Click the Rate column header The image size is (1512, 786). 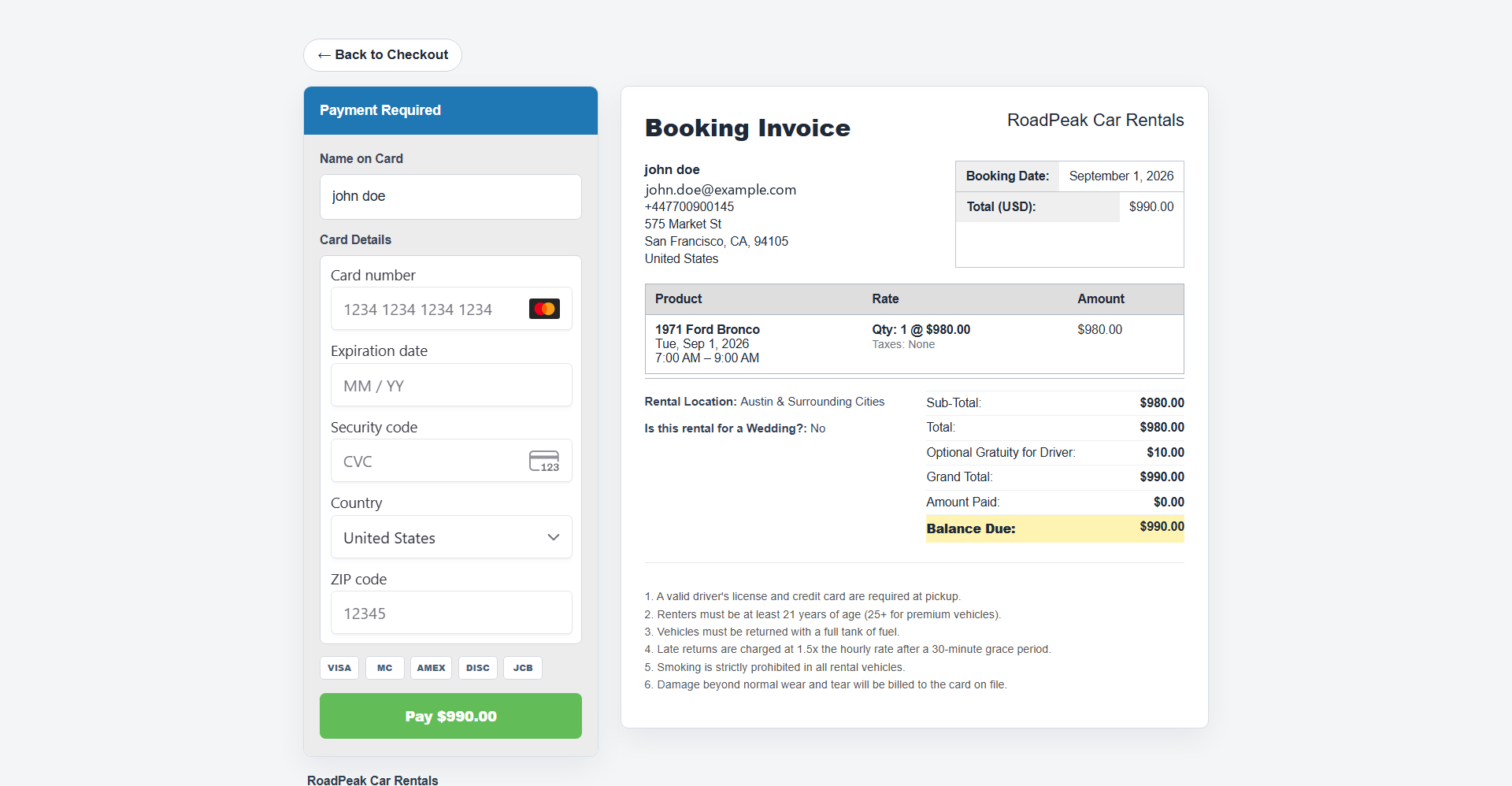pyautogui.click(x=885, y=299)
